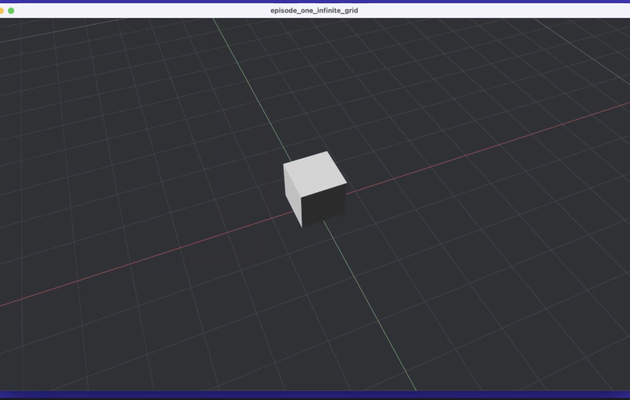Image resolution: width=630 pixels, height=400 pixels.
Task: Pick the cube's lowest front bottom corner vertex
Action: pyautogui.click(x=302, y=227)
